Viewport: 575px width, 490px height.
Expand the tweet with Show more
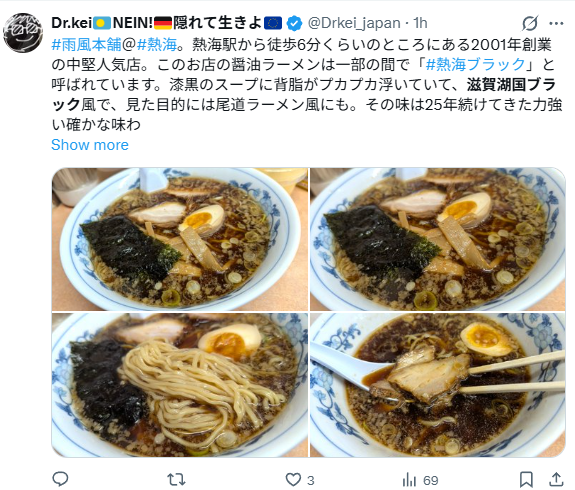pos(90,145)
